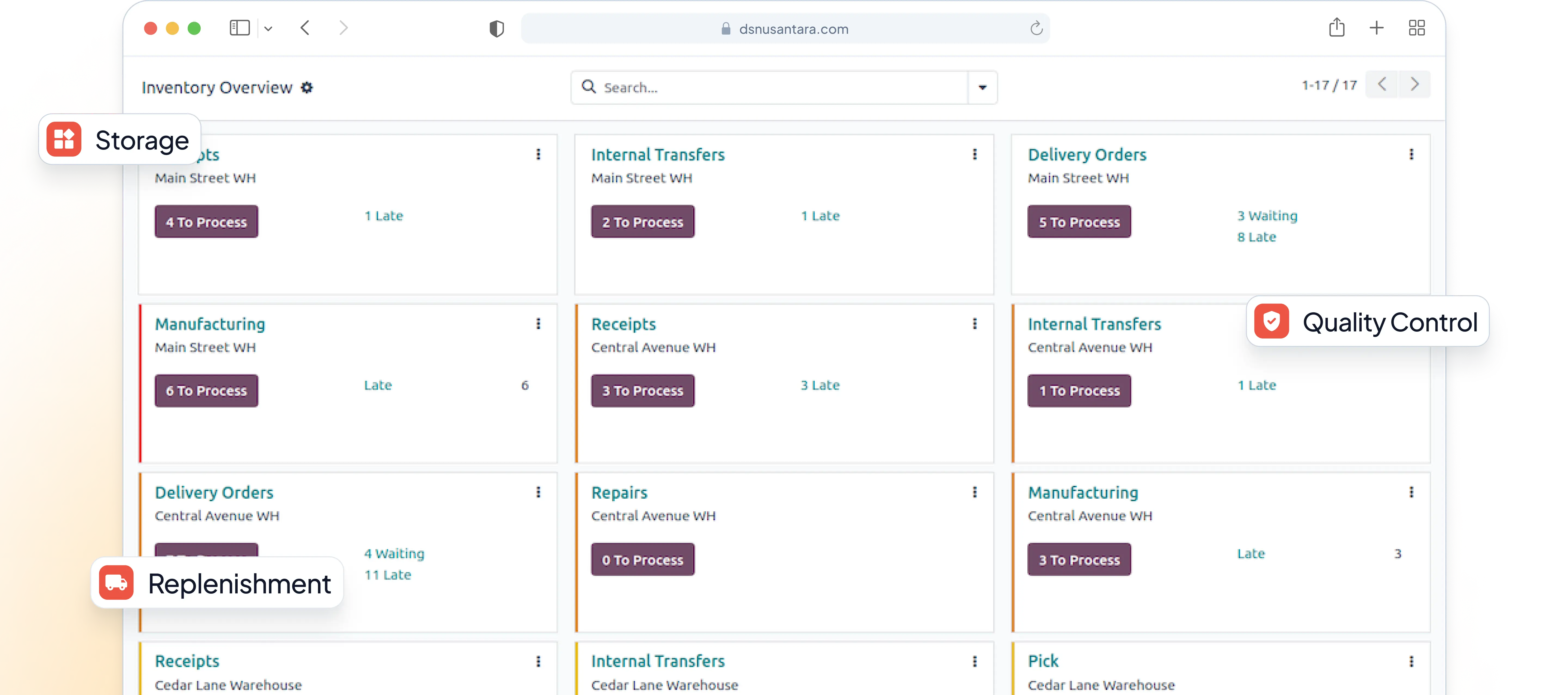Open Internal Transfers for Central Avenue WH
This screenshot has width=1568, height=695.
point(1094,324)
